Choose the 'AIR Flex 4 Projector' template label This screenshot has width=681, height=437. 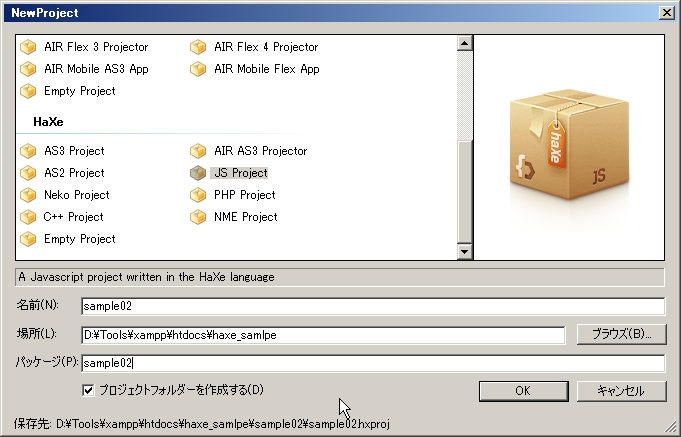pos(266,47)
